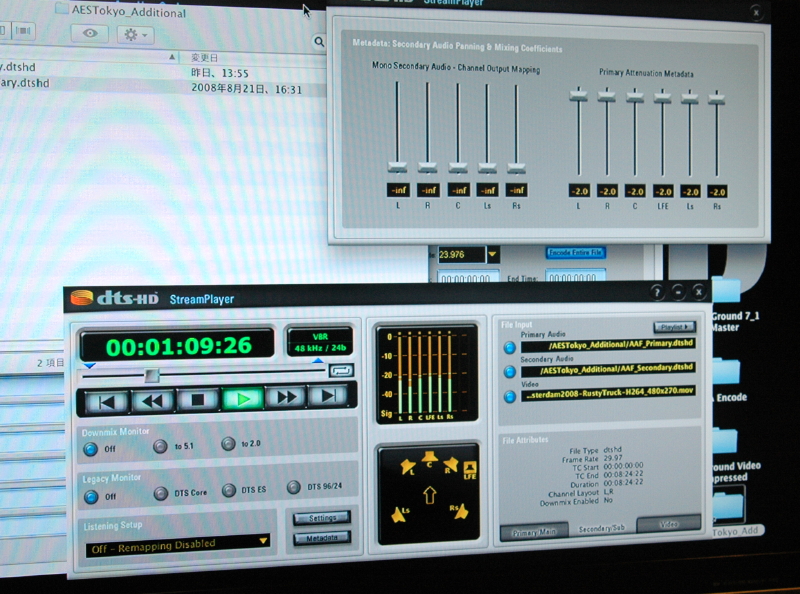Expand the 23.976 frame rate dropdown
Viewport: 800px width, 594px height.
point(493,254)
